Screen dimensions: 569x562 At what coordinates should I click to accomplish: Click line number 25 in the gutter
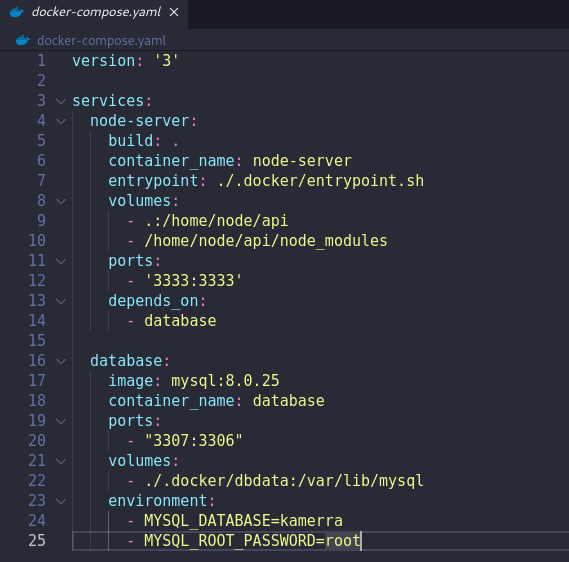pos(37,541)
